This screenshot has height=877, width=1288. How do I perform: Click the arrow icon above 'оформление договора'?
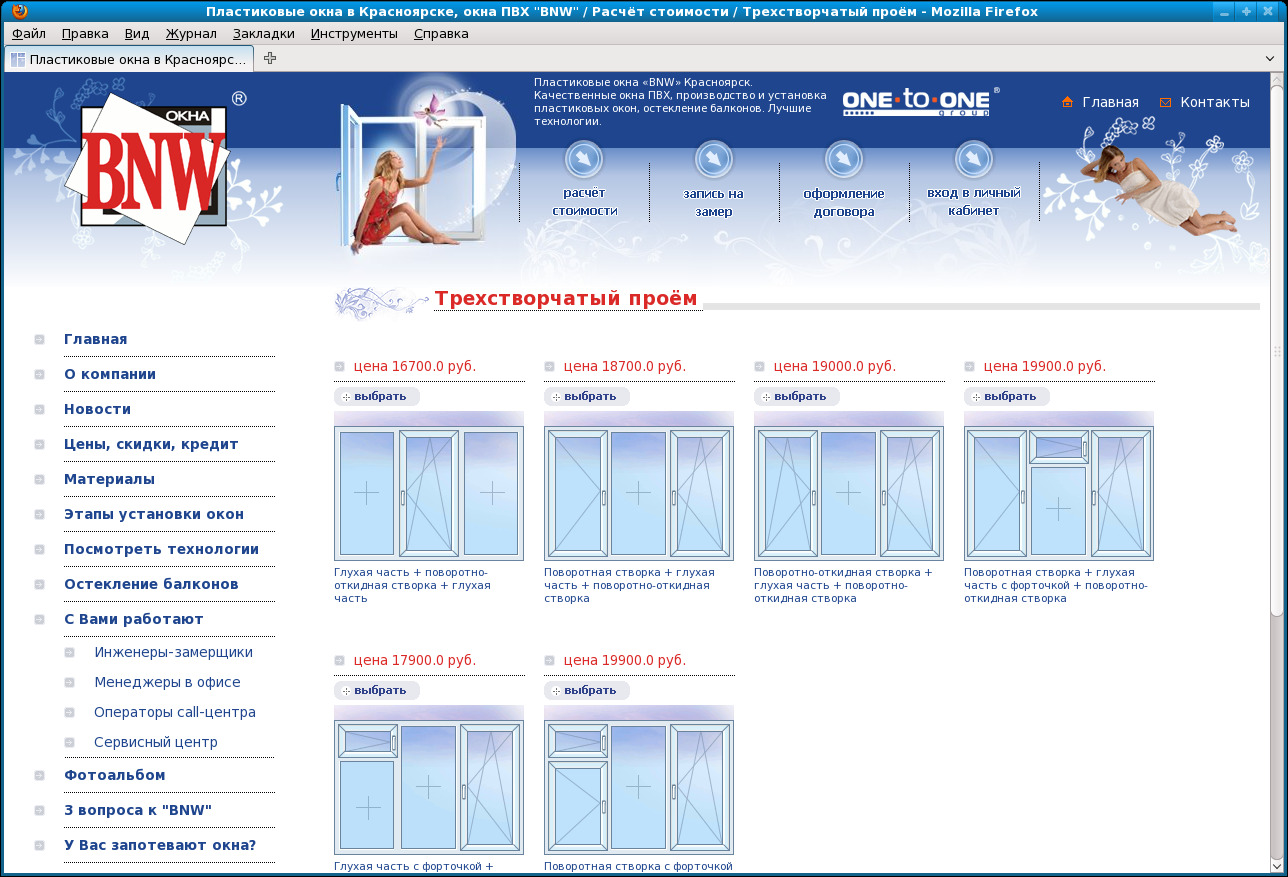pyautogui.click(x=844, y=159)
